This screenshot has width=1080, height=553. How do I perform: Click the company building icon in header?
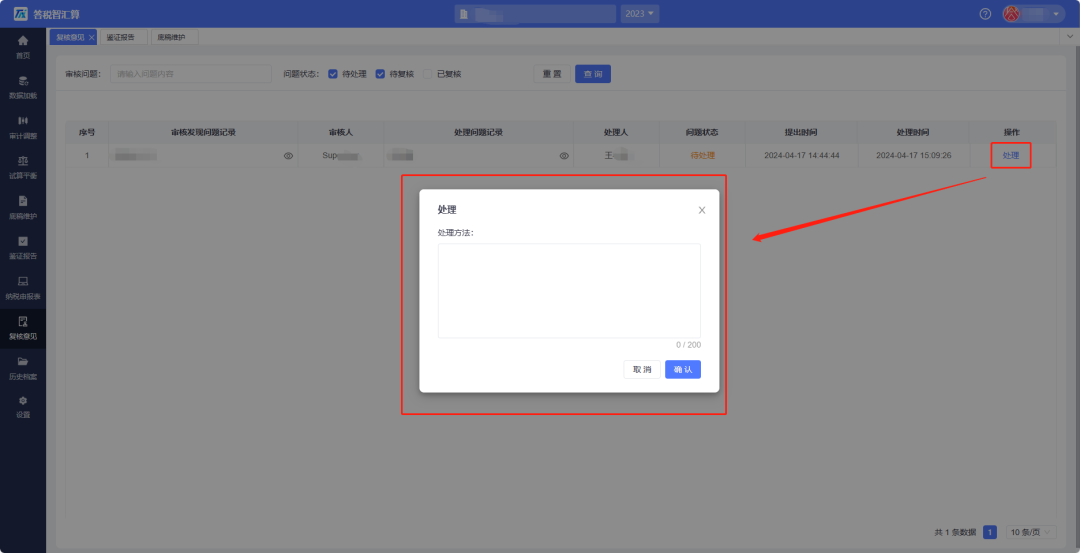tap(464, 14)
